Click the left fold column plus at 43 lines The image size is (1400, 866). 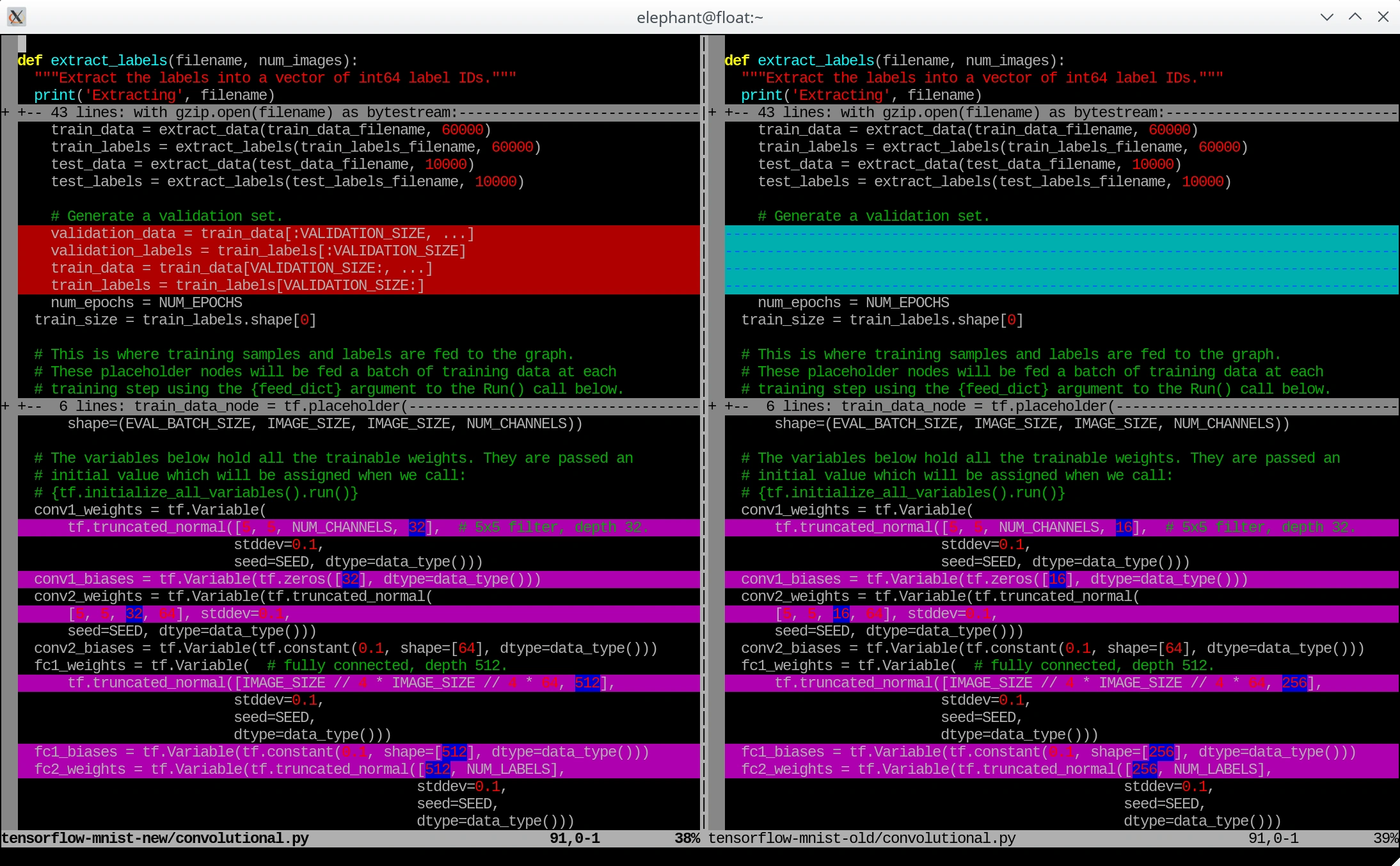[x=5, y=113]
